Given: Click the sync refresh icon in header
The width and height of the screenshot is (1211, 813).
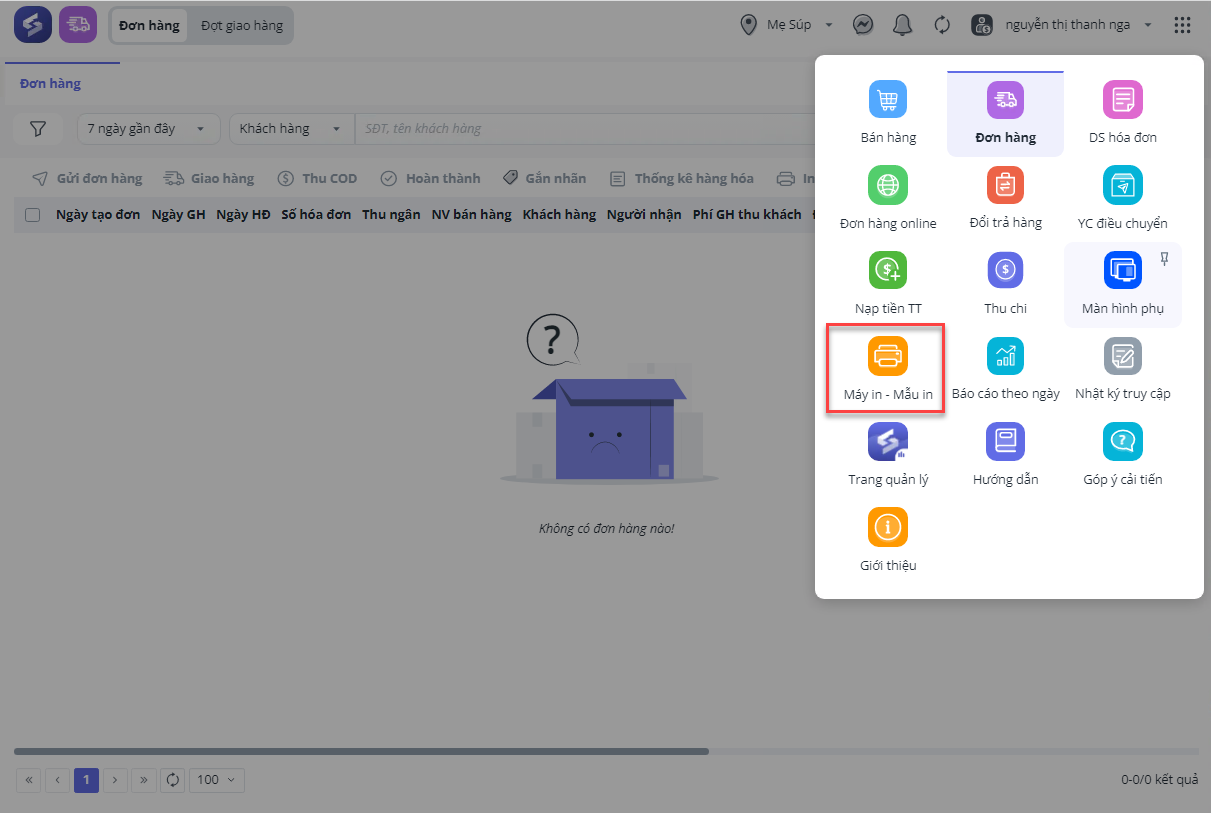Looking at the screenshot, I should [942, 25].
